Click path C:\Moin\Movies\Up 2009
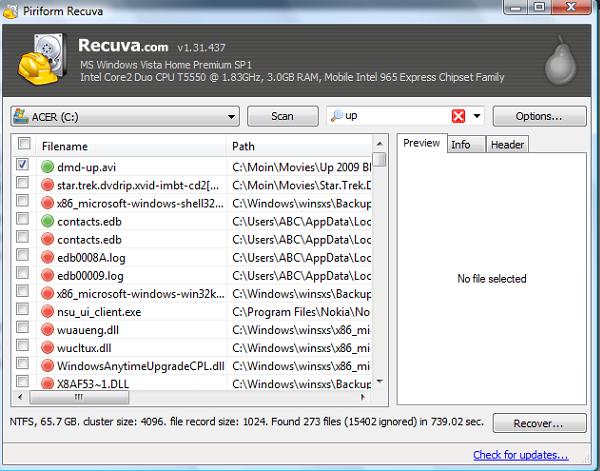The height and width of the screenshot is (471, 600). click(302, 167)
